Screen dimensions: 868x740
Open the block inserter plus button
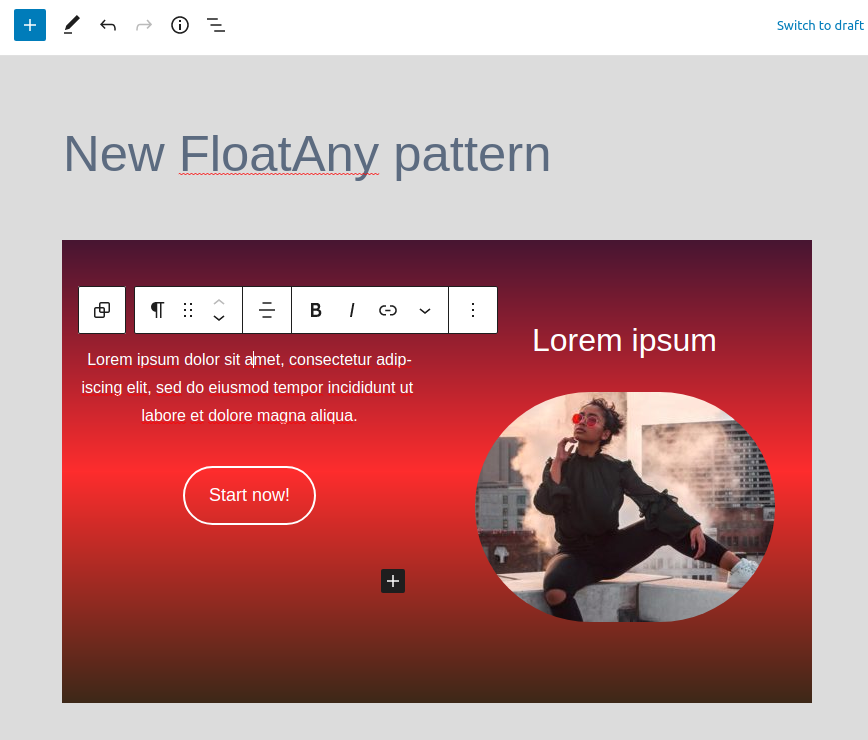pyautogui.click(x=30, y=25)
